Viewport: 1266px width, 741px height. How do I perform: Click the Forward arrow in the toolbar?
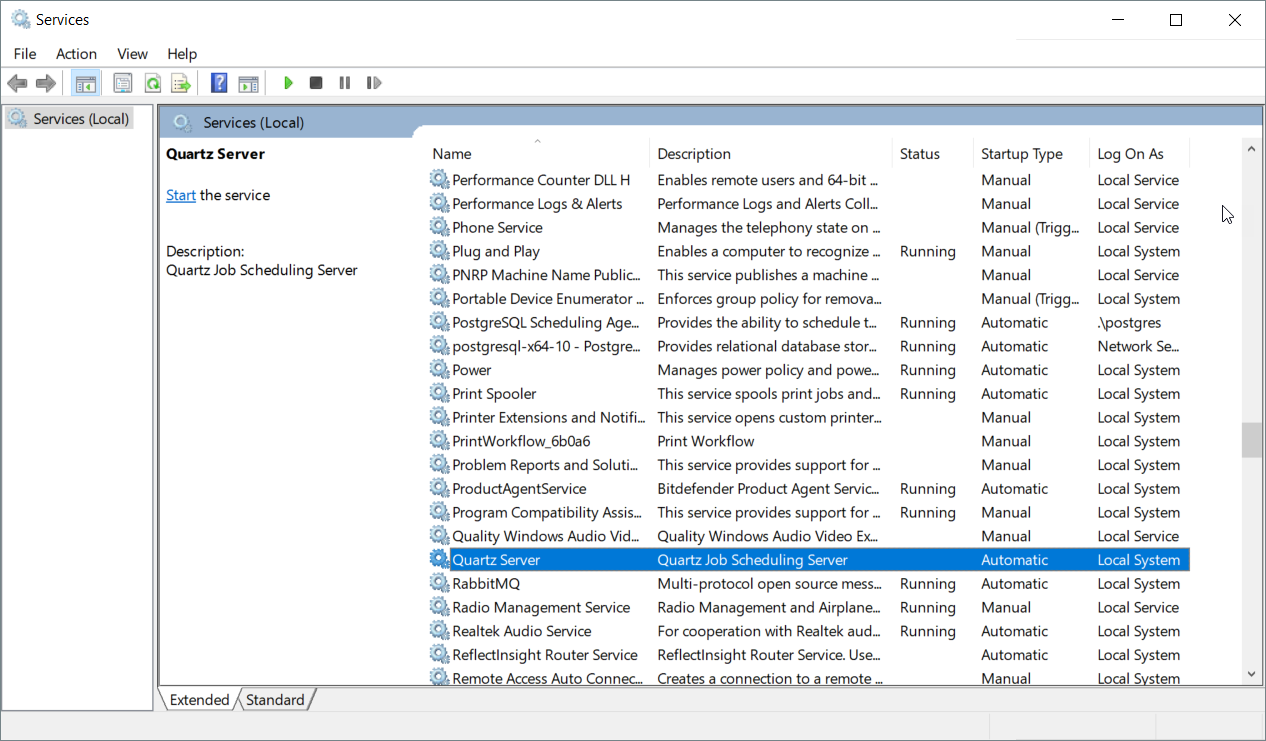(45, 83)
